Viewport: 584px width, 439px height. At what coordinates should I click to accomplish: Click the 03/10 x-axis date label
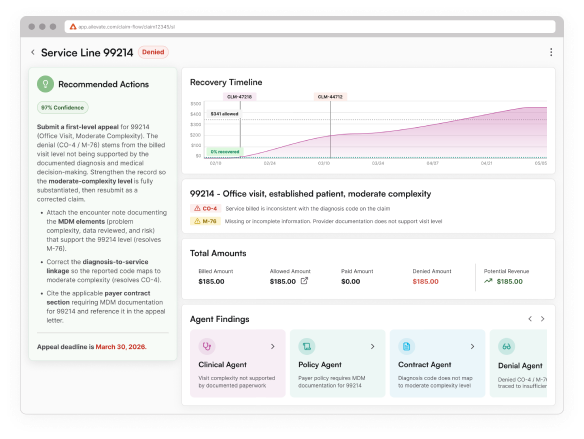click(x=324, y=163)
